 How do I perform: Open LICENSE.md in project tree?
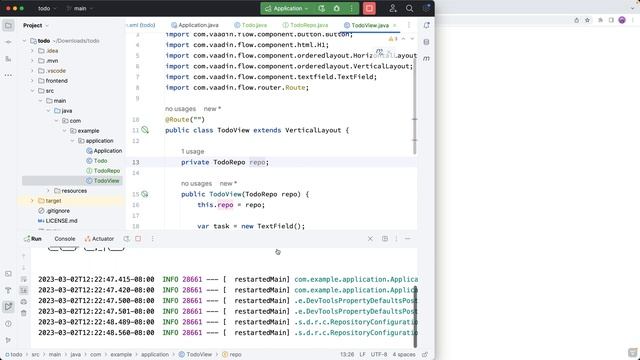coord(58,220)
